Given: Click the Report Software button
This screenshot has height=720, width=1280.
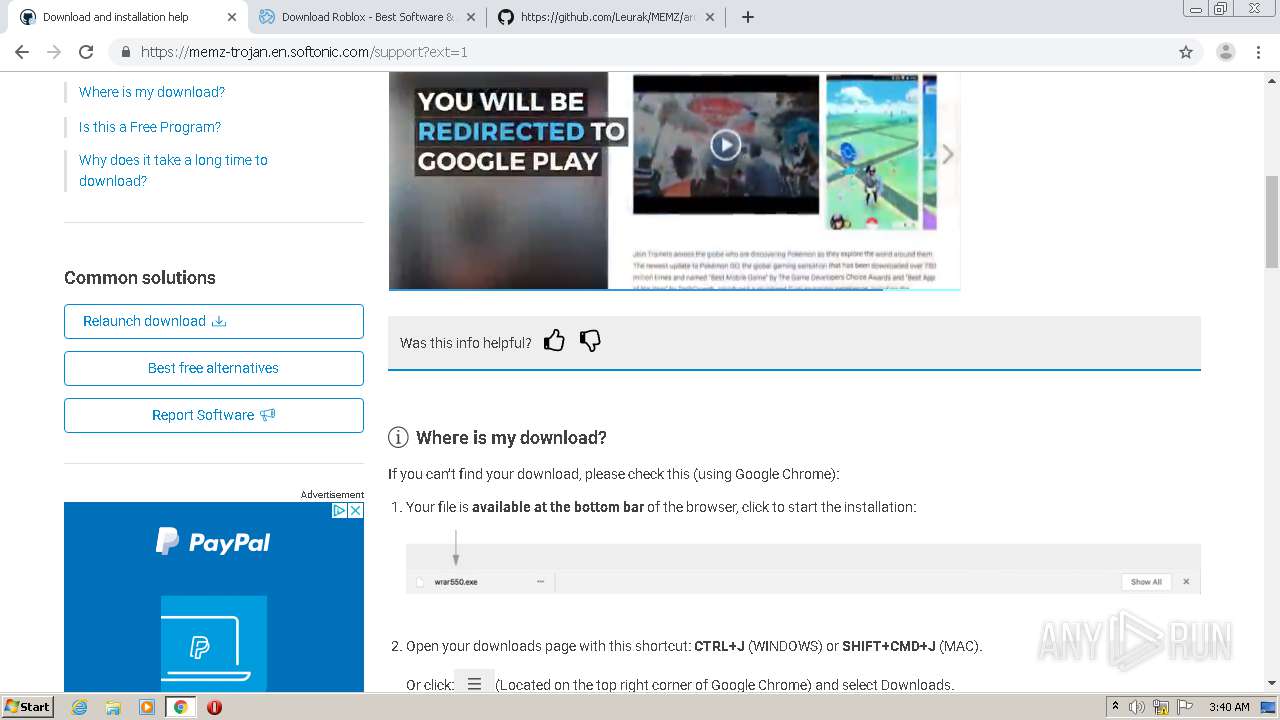Looking at the screenshot, I should click(x=214, y=415).
